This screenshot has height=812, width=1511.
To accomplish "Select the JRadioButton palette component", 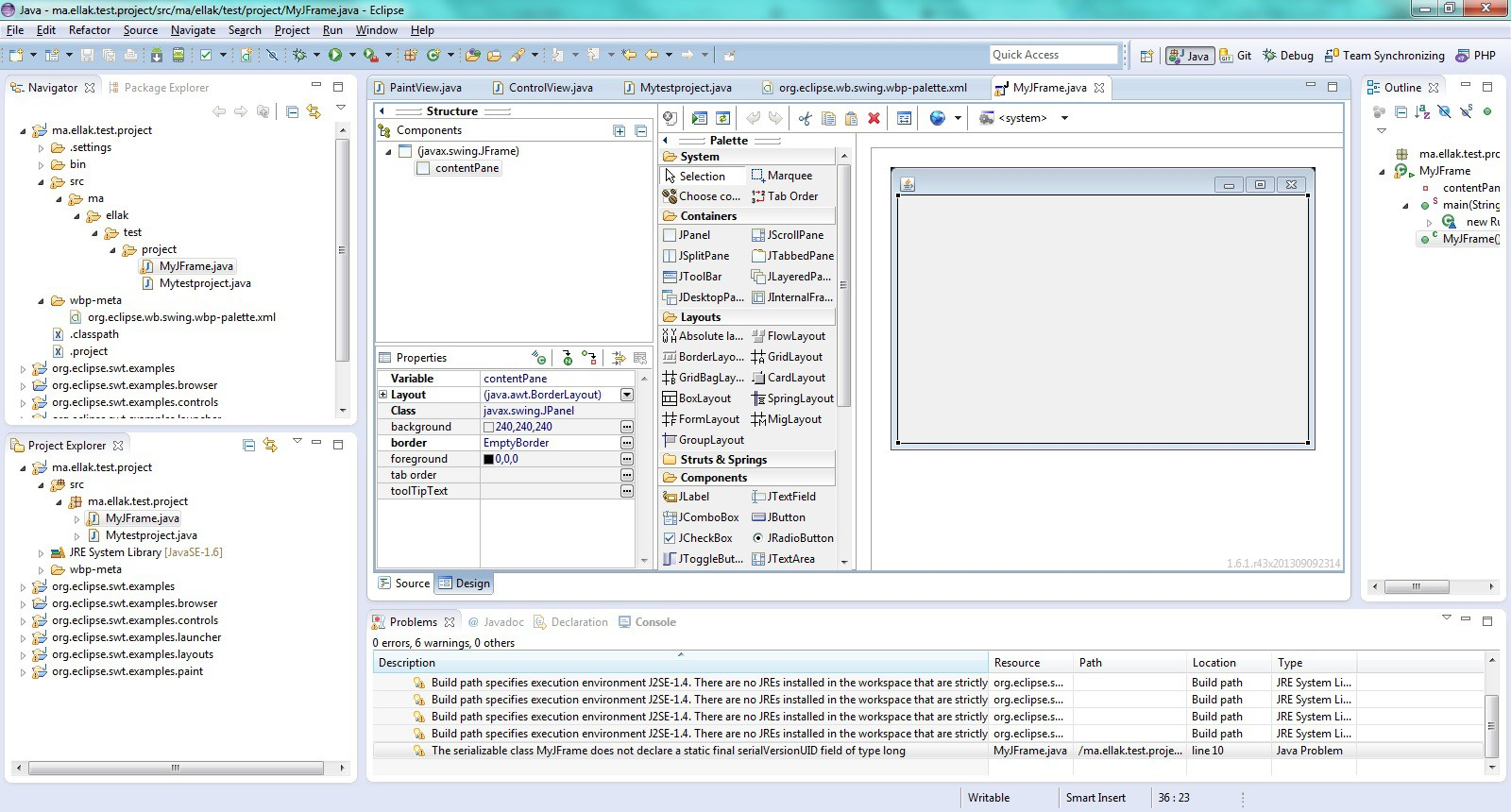I will (792, 538).
